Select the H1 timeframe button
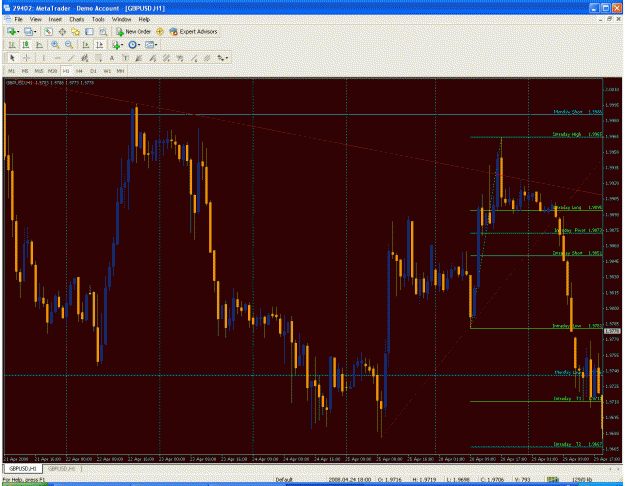 tap(66, 71)
